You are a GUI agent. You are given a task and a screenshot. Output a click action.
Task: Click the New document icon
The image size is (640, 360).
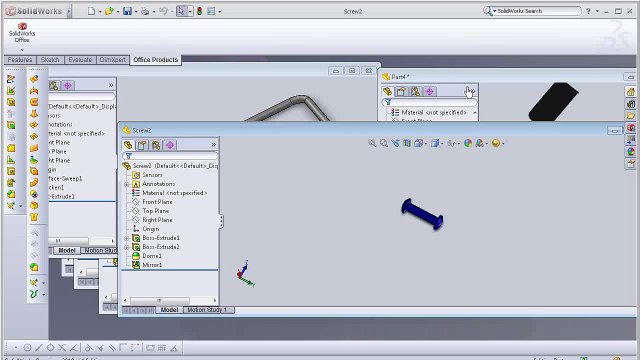tap(91, 11)
